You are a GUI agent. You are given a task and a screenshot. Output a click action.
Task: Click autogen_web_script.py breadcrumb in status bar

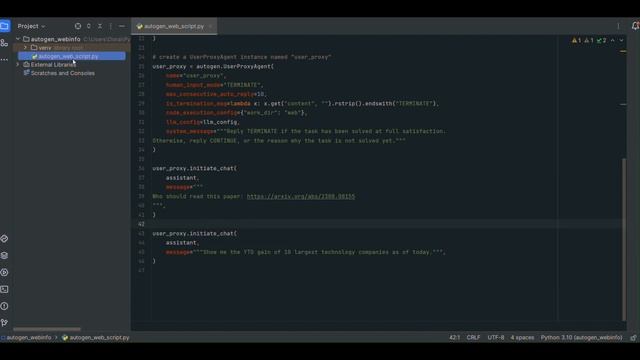click(99, 338)
